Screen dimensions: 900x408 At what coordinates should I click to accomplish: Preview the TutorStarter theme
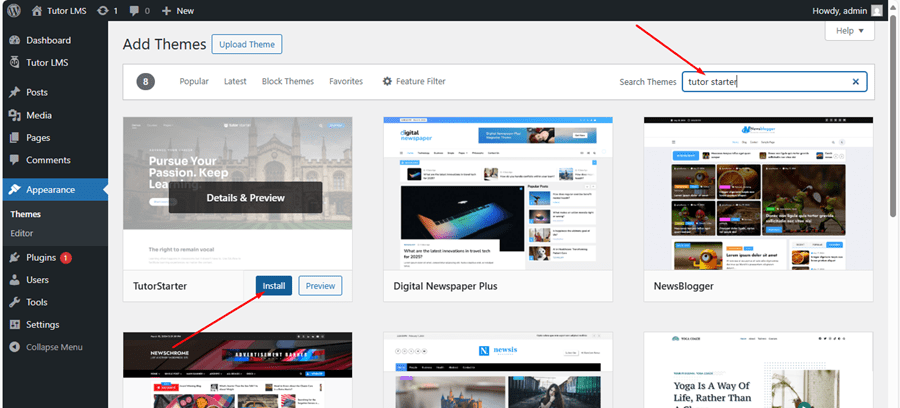click(x=320, y=286)
